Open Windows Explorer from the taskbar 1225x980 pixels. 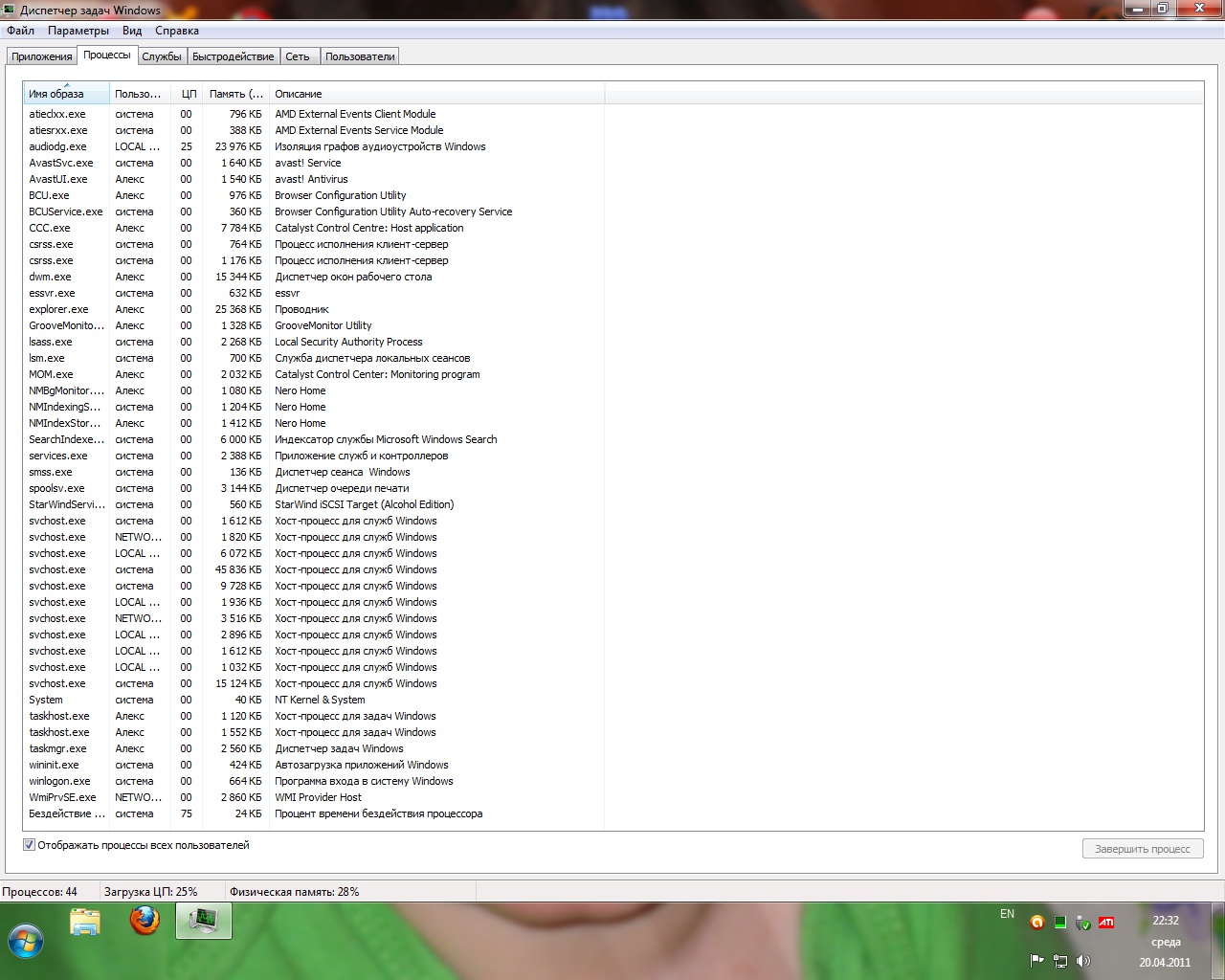[85, 922]
